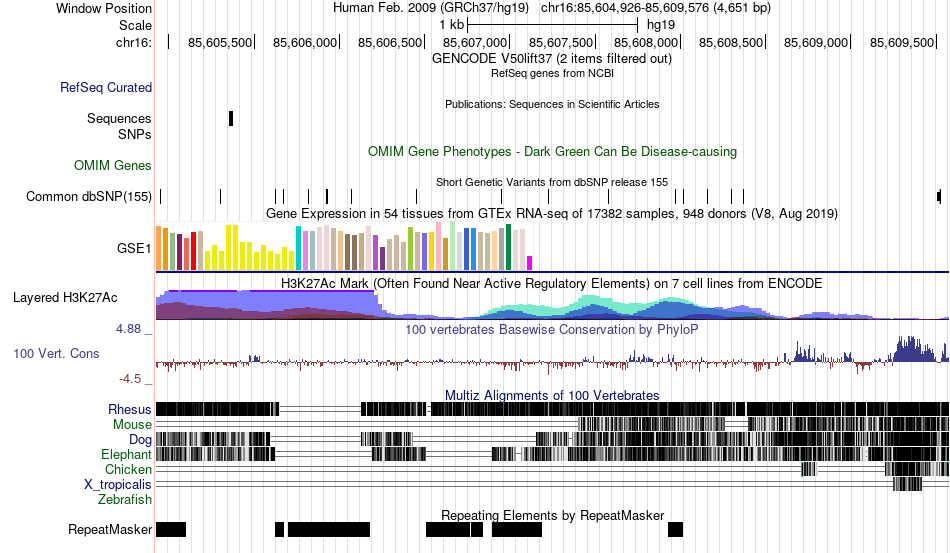Open the Common dbSNP(155) track label
Screen dimensions: 950x553
(x=89, y=196)
